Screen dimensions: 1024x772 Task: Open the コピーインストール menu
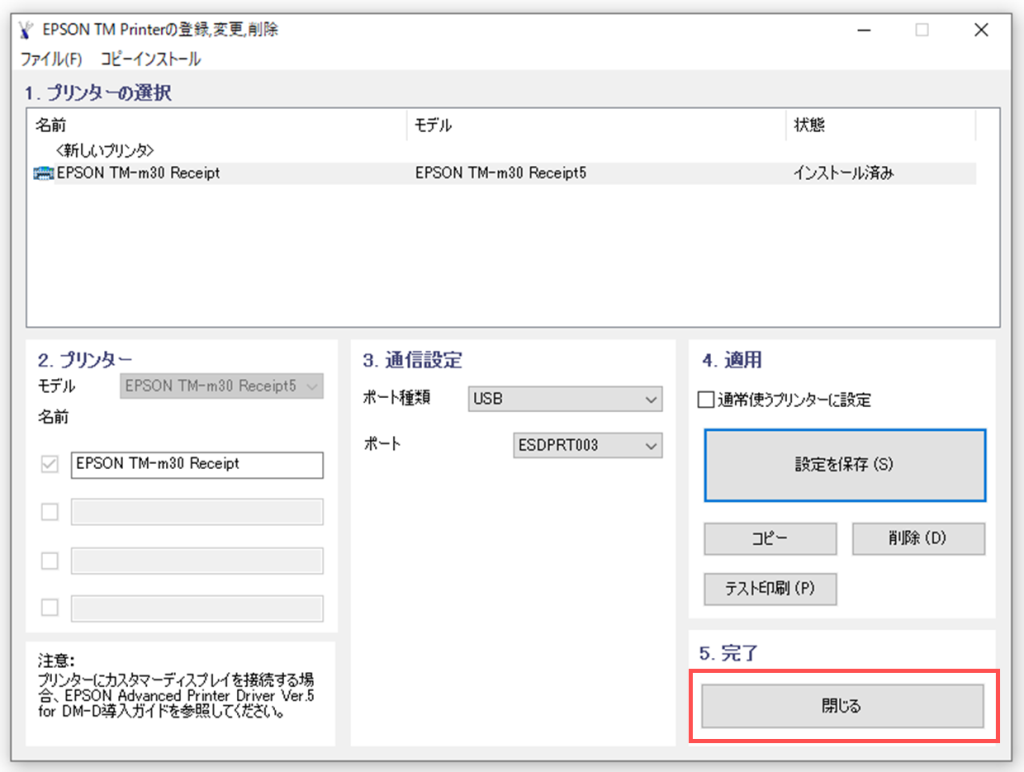[150, 59]
